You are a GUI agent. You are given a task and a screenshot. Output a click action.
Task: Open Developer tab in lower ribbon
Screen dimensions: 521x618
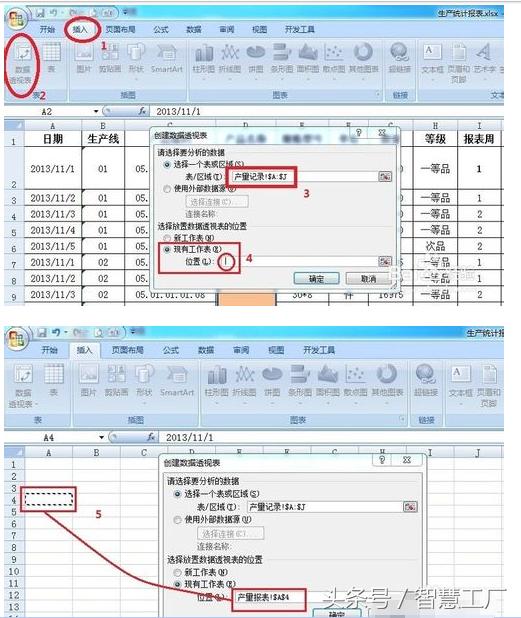pyautogui.click(x=318, y=350)
